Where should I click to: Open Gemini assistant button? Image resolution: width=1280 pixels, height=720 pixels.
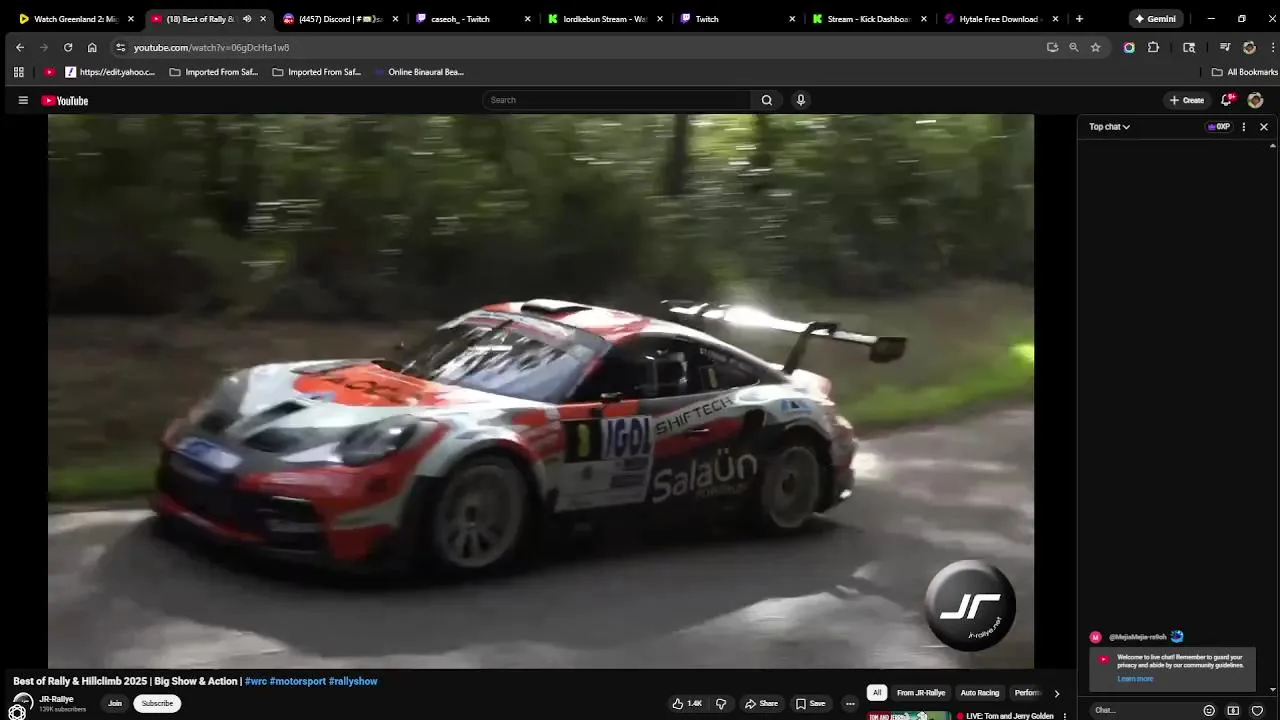1155,19
